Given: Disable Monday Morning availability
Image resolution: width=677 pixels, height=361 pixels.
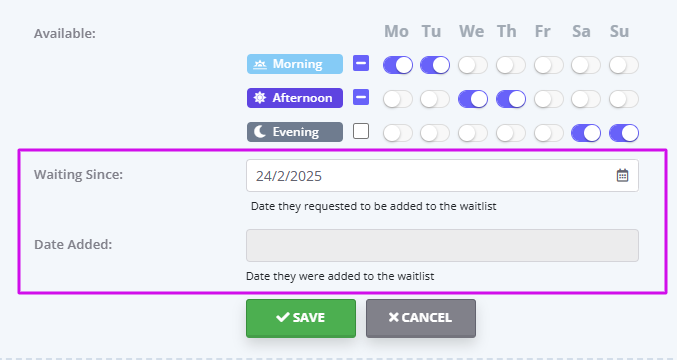Looking at the screenshot, I should [x=398, y=65].
